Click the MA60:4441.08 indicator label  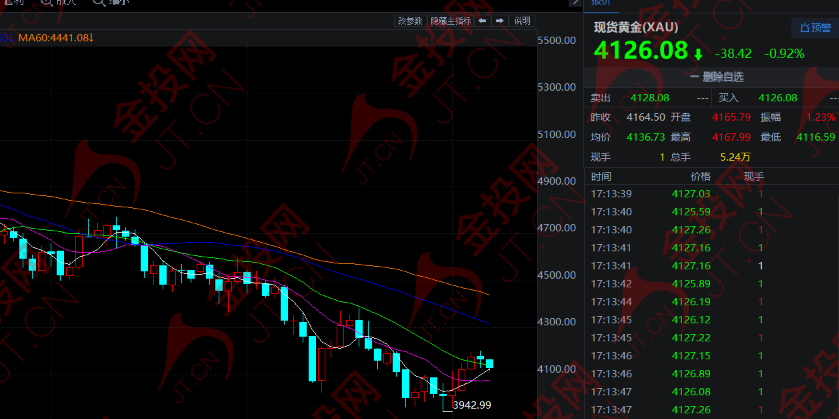pyautogui.click(x=56, y=38)
